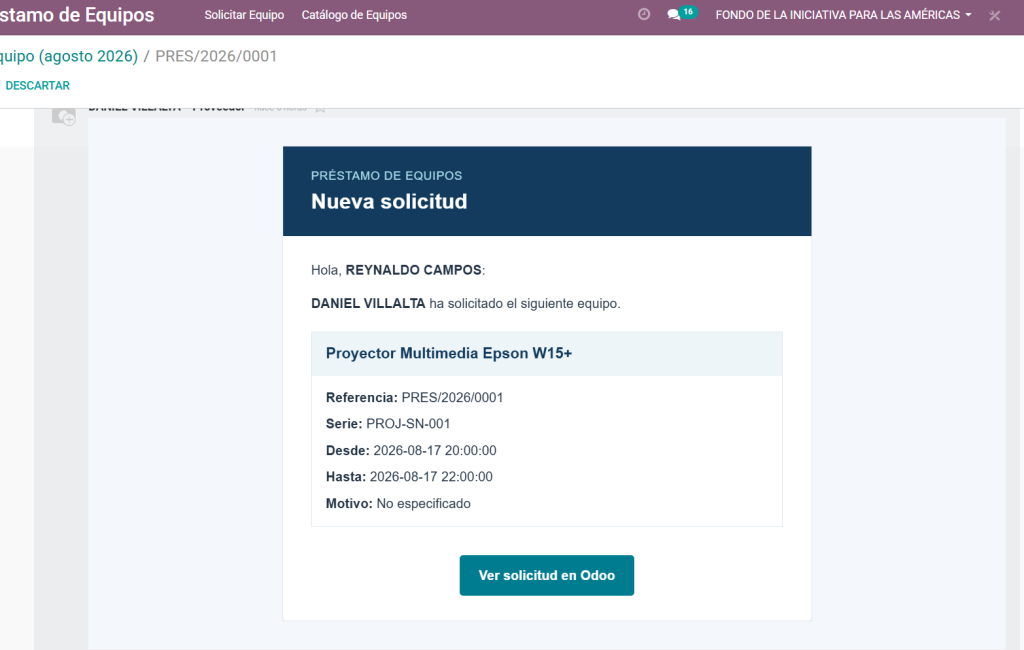Click Proyector Multimedia Epson W15+ title
Viewport: 1024px width, 650px height.
[449, 353]
